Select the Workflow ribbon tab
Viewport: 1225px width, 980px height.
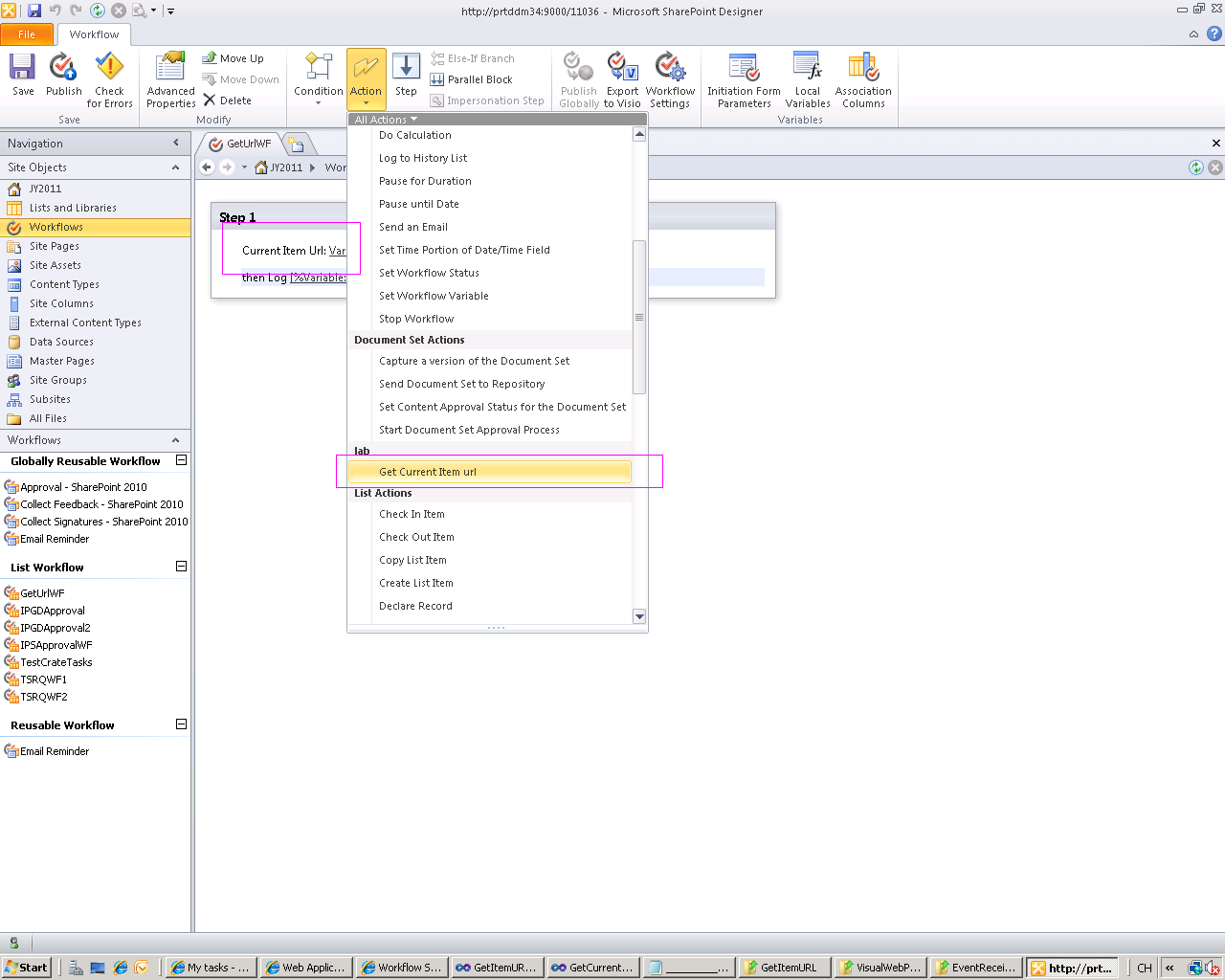(94, 34)
